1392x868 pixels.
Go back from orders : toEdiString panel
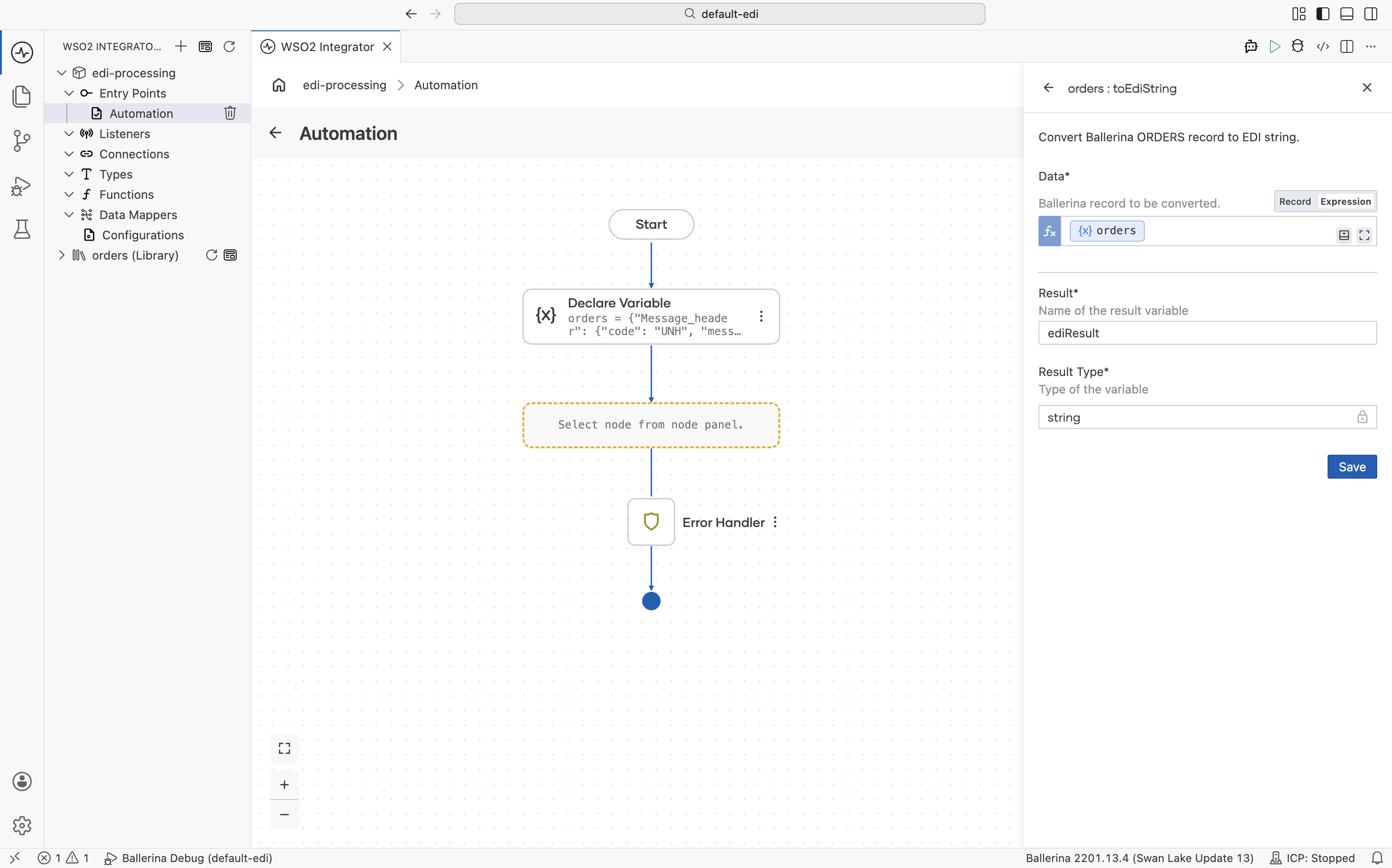pyautogui.click(x=1049, y=88)
